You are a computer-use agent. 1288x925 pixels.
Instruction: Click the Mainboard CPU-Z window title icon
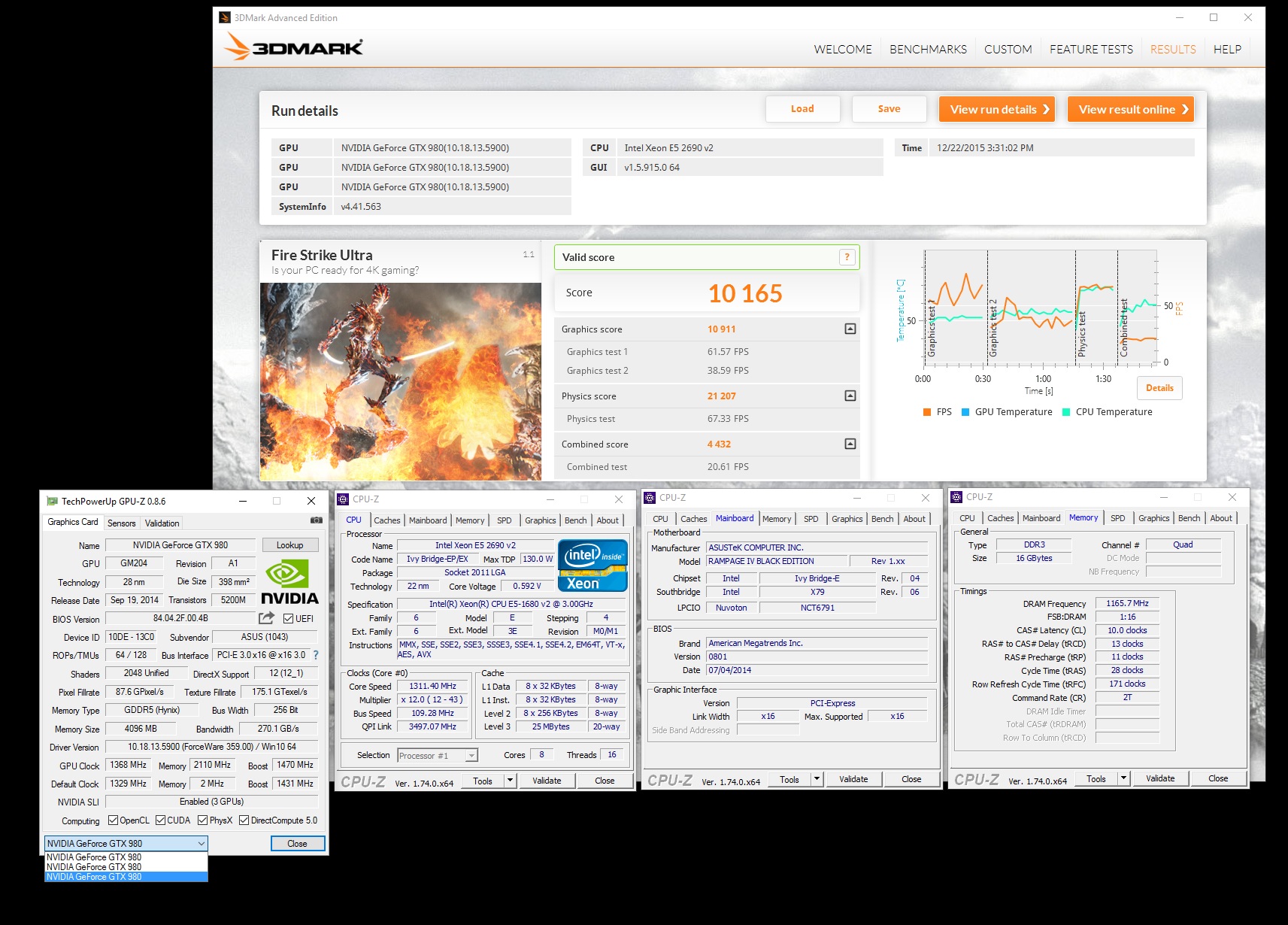tap(650, 497)
